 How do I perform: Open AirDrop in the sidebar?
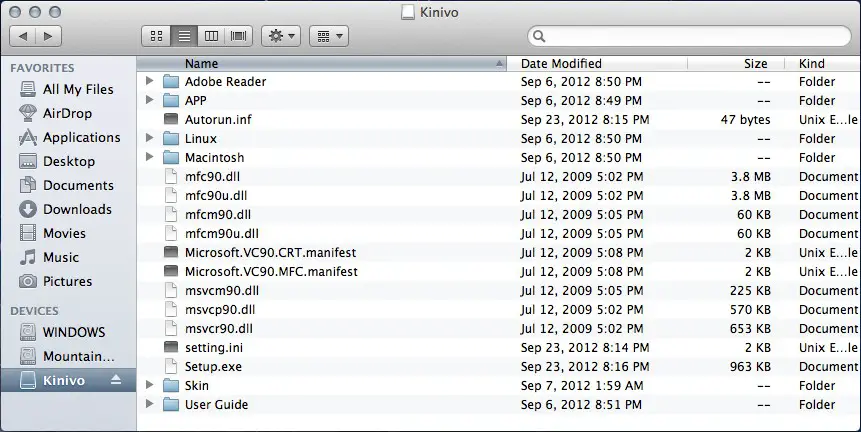coord(68,113)
